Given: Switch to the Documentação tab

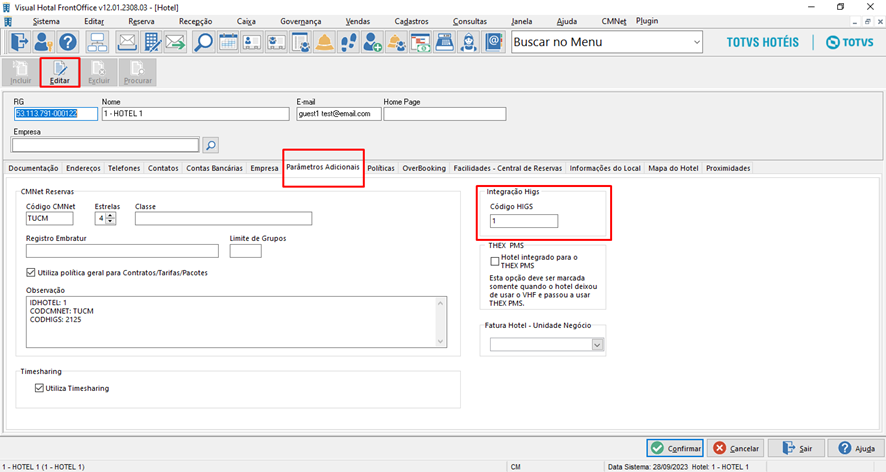Looking at the screenshot, I should click(33, 168).
